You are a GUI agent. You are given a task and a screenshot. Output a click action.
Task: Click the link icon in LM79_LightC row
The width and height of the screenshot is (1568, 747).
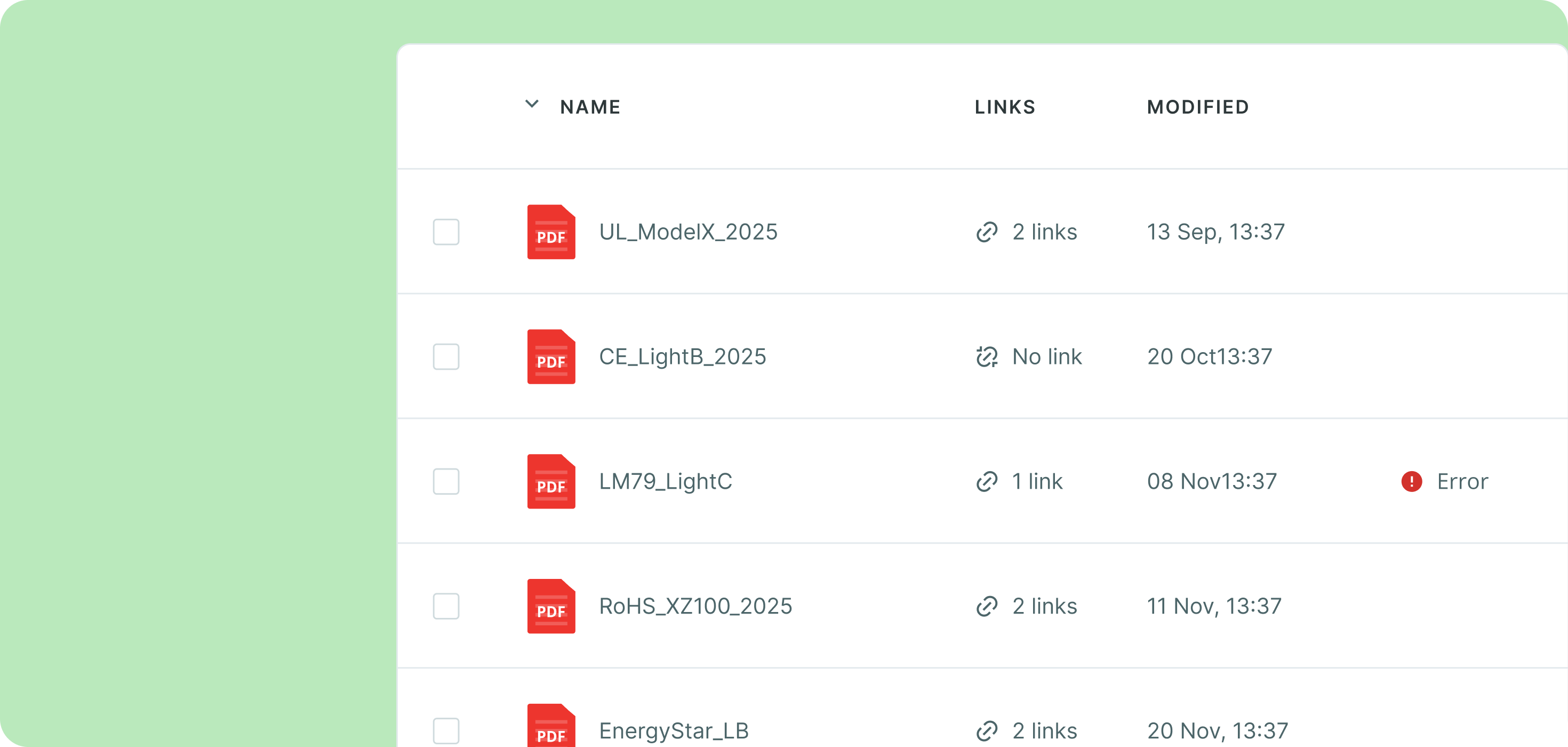pyautogui.click(x=987, y=482)
